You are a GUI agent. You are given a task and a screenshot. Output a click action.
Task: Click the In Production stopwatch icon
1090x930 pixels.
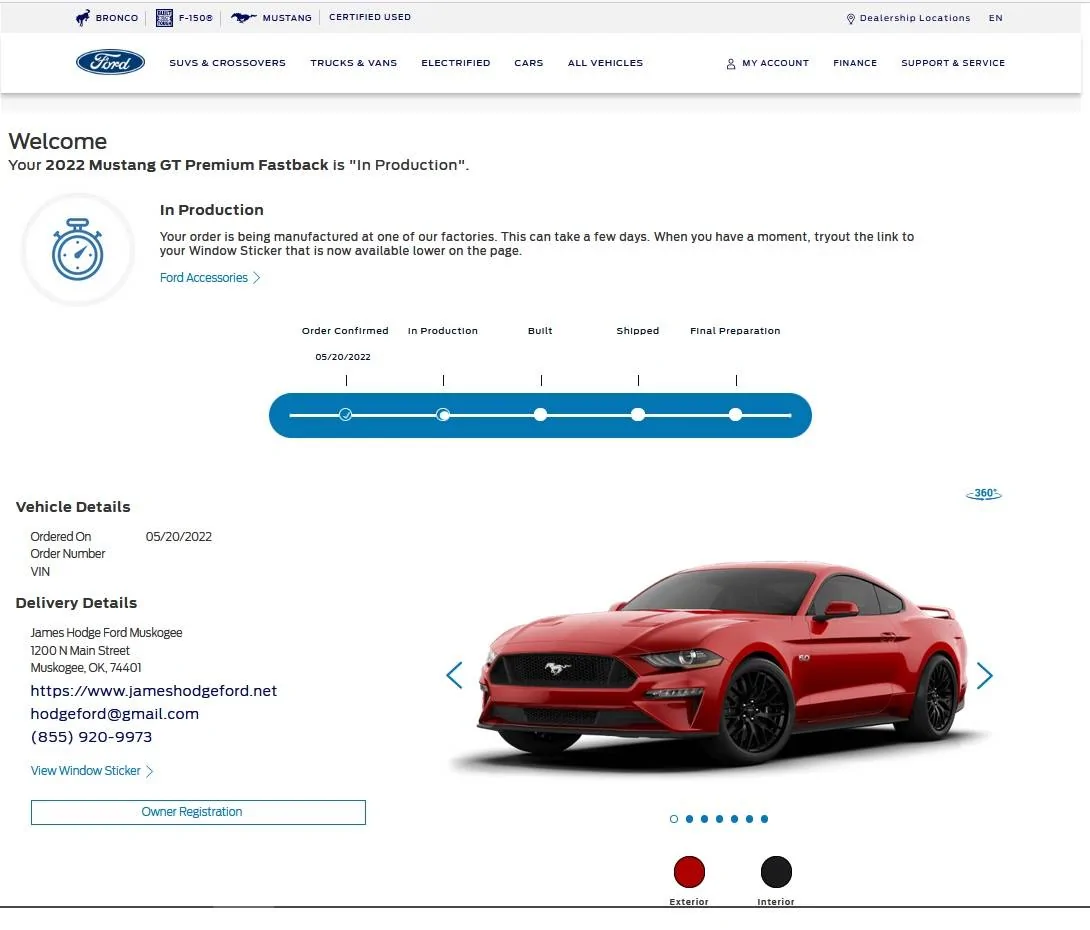click(77, 250)
